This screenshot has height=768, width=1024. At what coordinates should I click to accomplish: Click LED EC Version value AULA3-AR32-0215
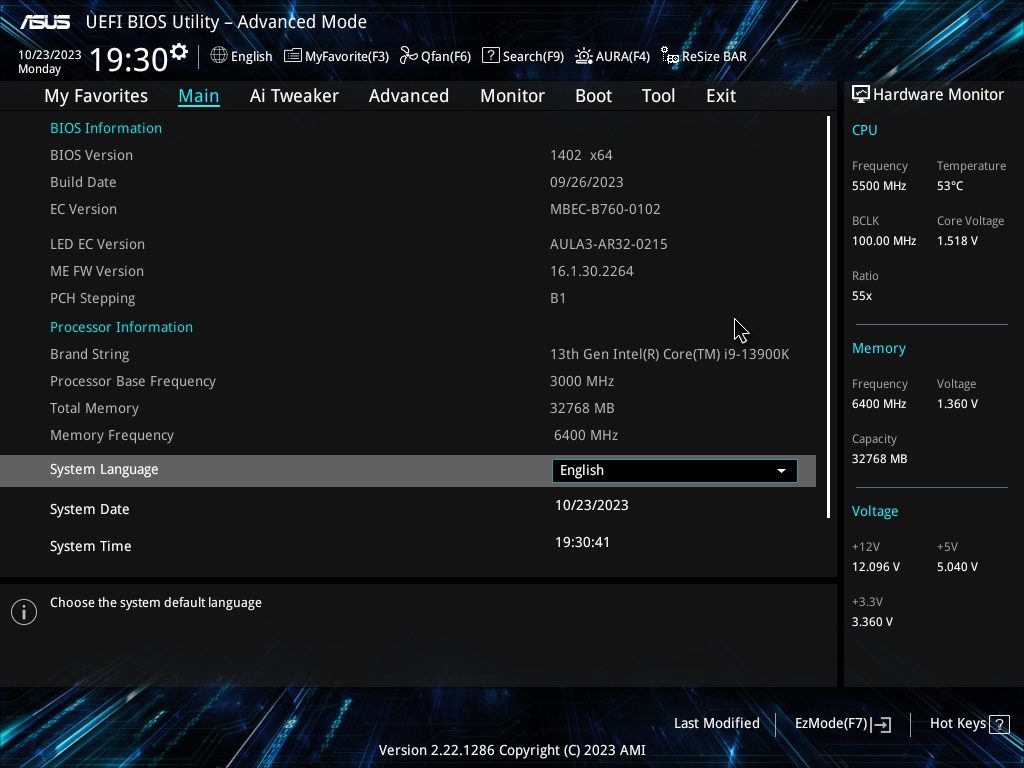click(609, 244)
